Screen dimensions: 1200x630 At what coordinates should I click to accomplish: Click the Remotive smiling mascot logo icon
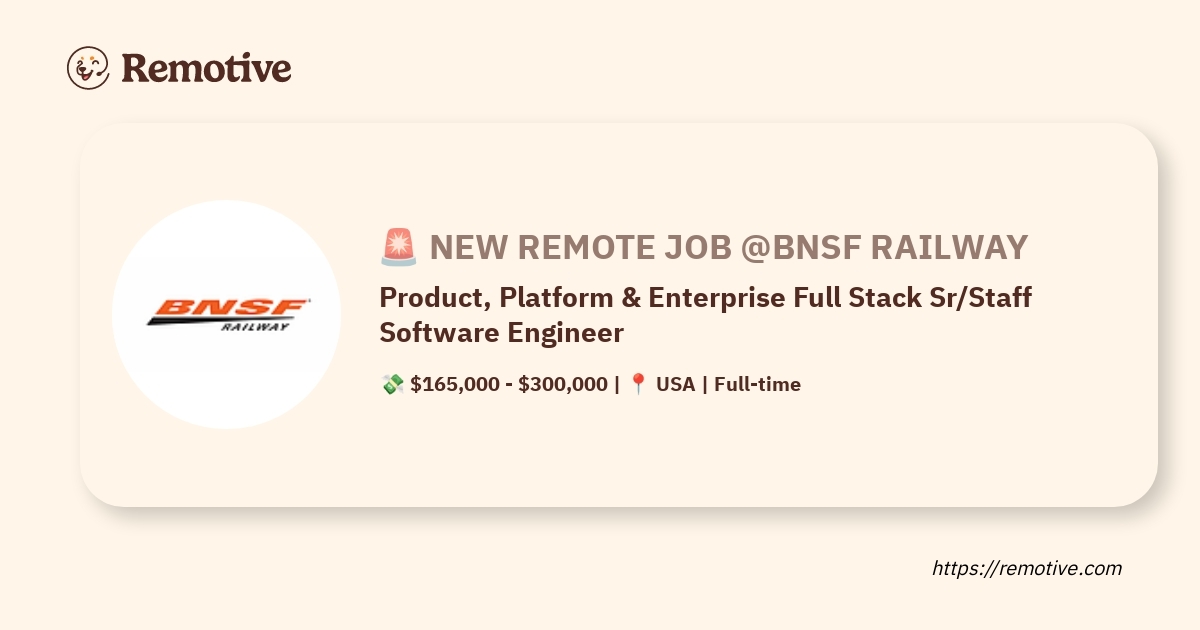(88, 67)
